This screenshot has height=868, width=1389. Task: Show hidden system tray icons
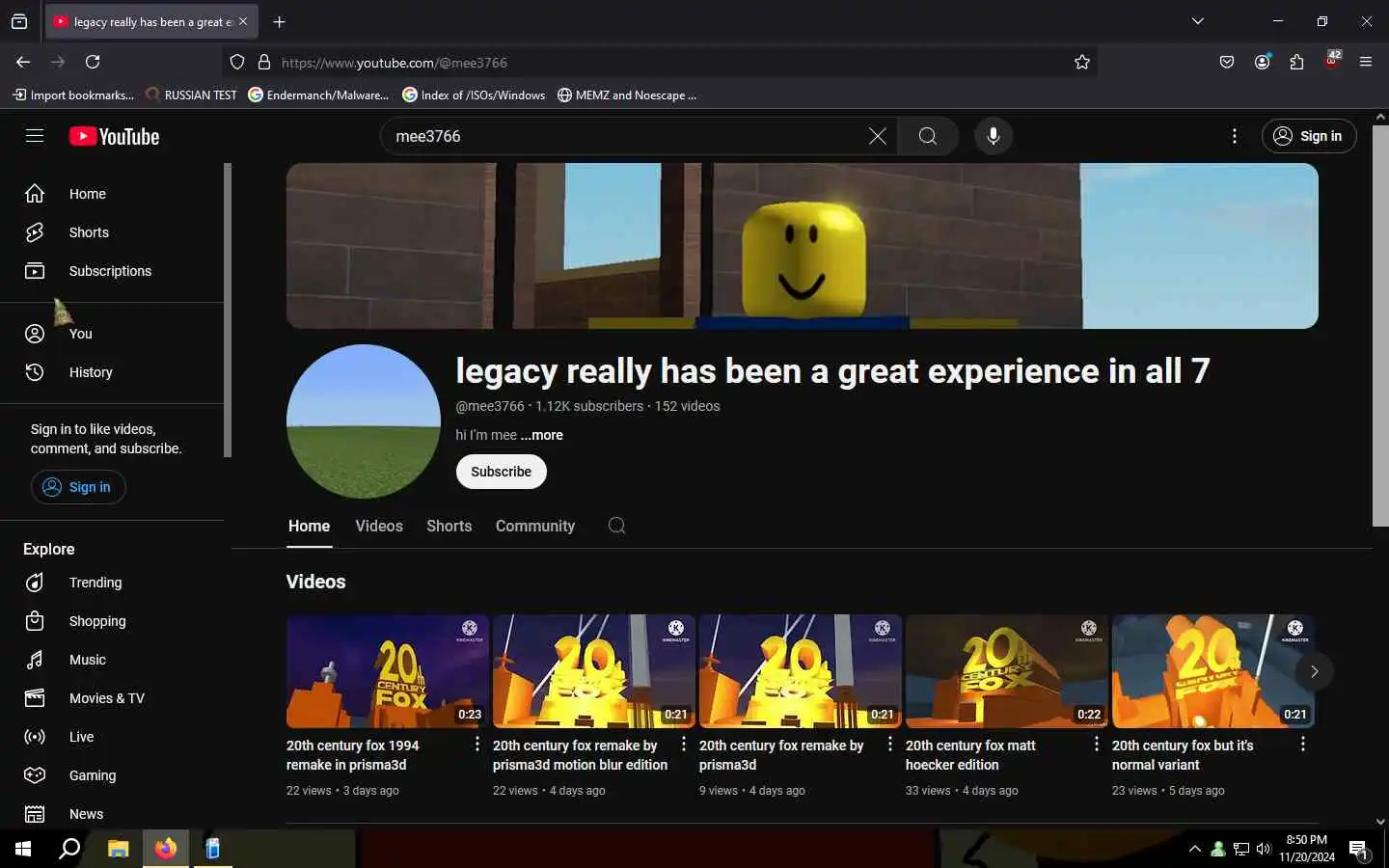[1195, 849]
